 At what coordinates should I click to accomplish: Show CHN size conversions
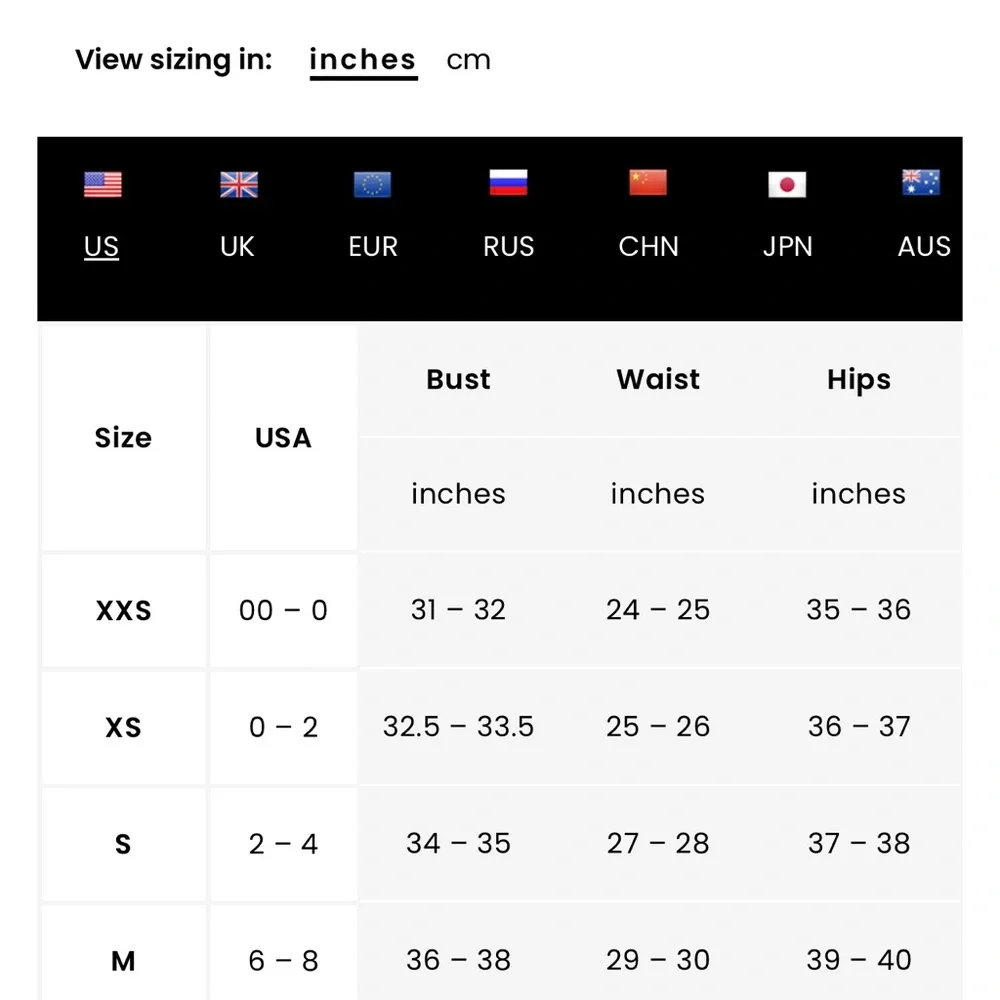(648, 246)
